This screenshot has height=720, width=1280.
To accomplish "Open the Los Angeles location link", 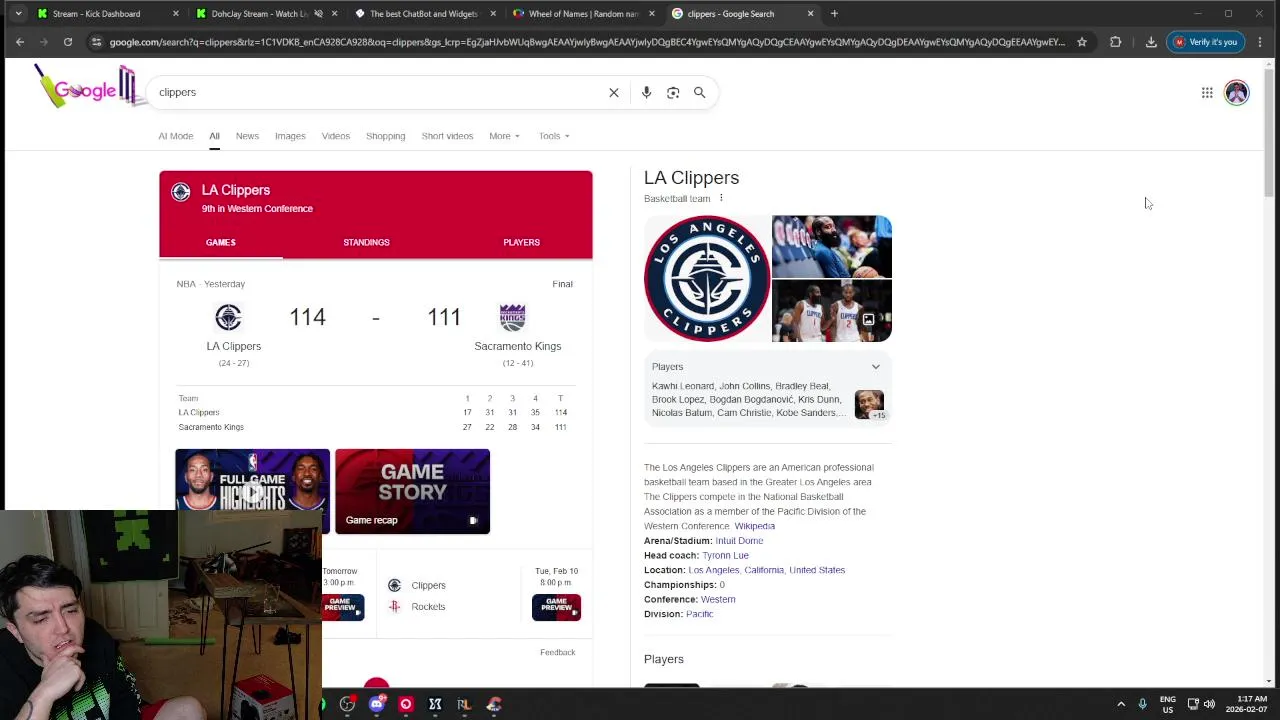I will click(713, 570).
